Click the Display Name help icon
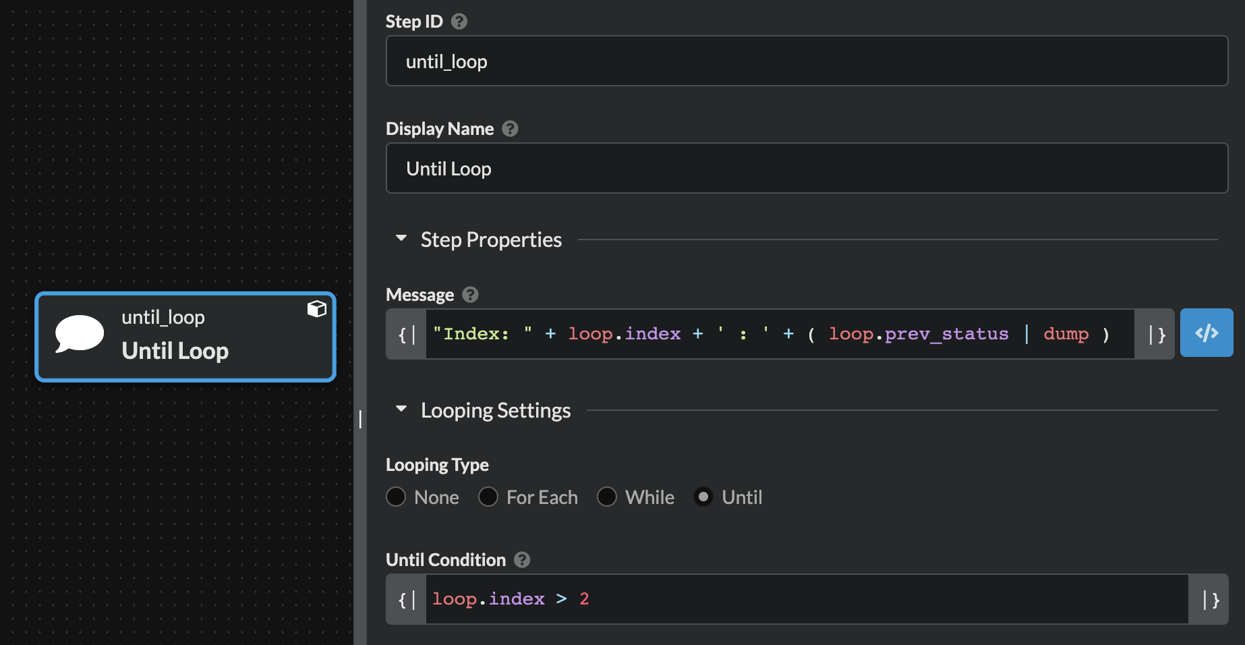The height and width of the screenshot is (645, 1245). tap(510, 129)
